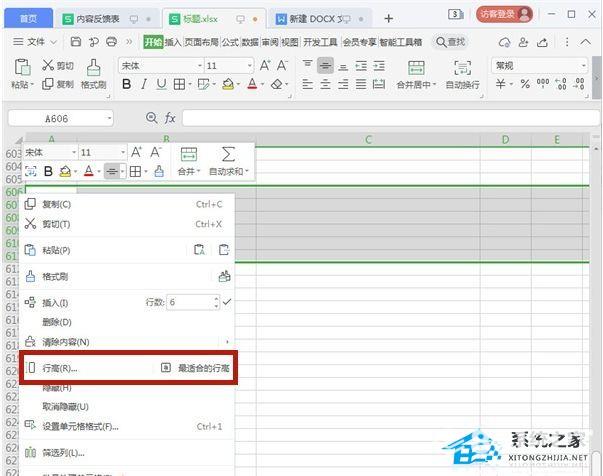Choose 粘贴(P) in the context menu
Screen dimensions: 603x476
point(56,250)
